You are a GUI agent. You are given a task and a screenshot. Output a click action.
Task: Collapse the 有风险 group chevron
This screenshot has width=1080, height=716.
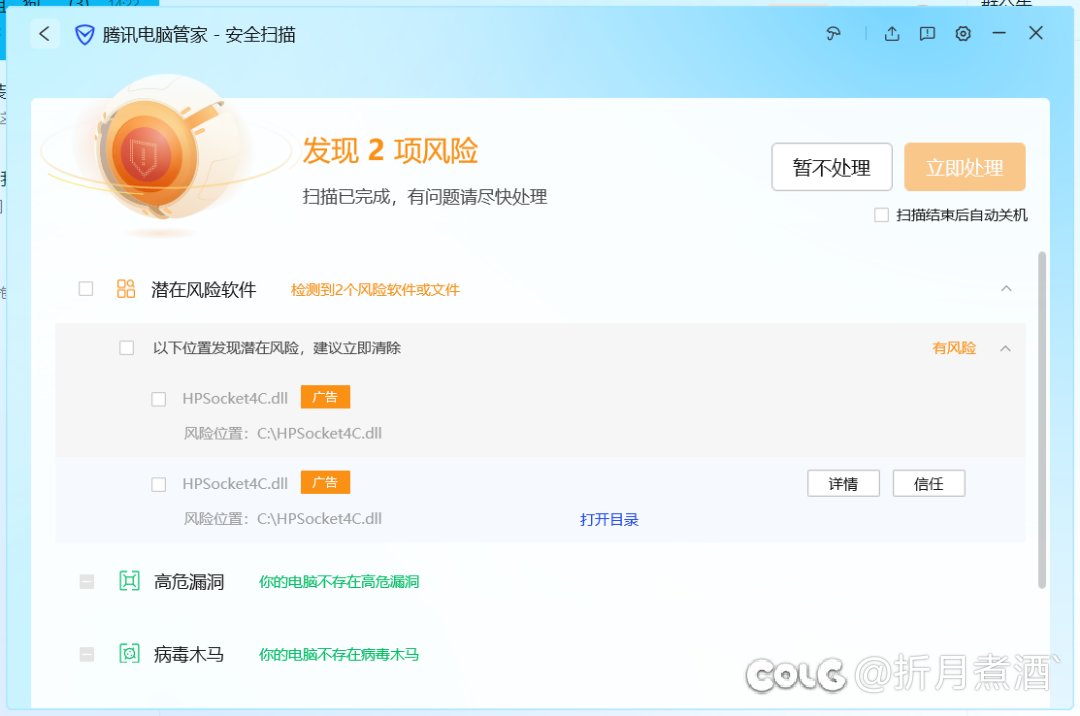(x=1006, y=348)
